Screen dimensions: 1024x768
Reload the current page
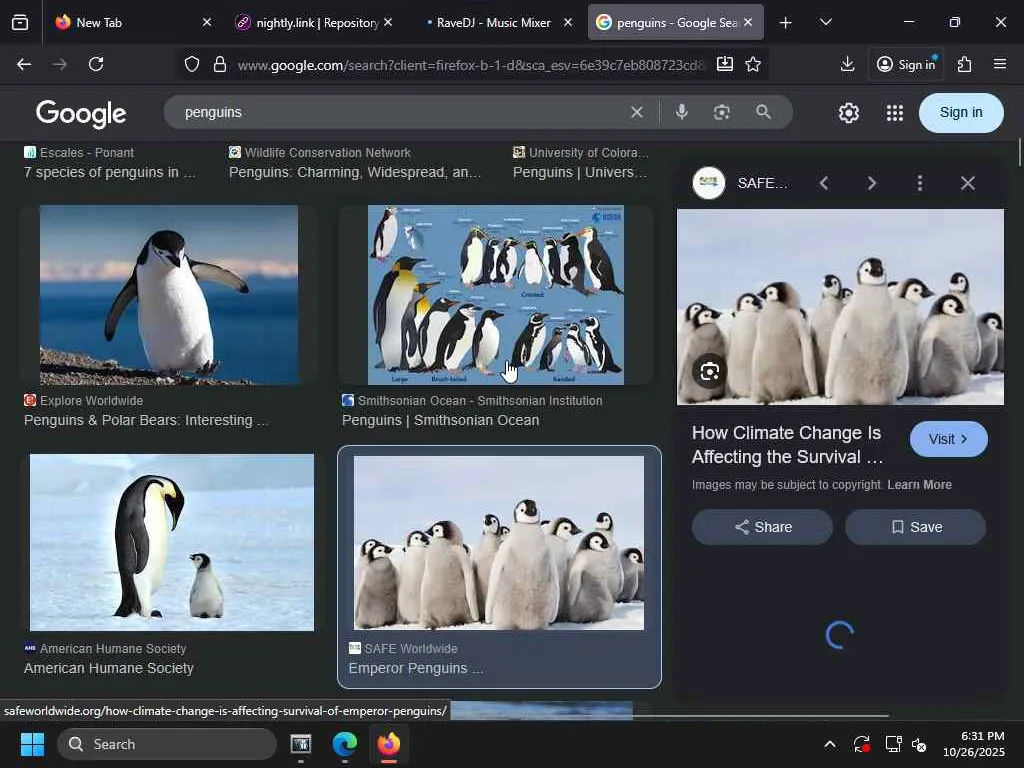tap(96, 64)
